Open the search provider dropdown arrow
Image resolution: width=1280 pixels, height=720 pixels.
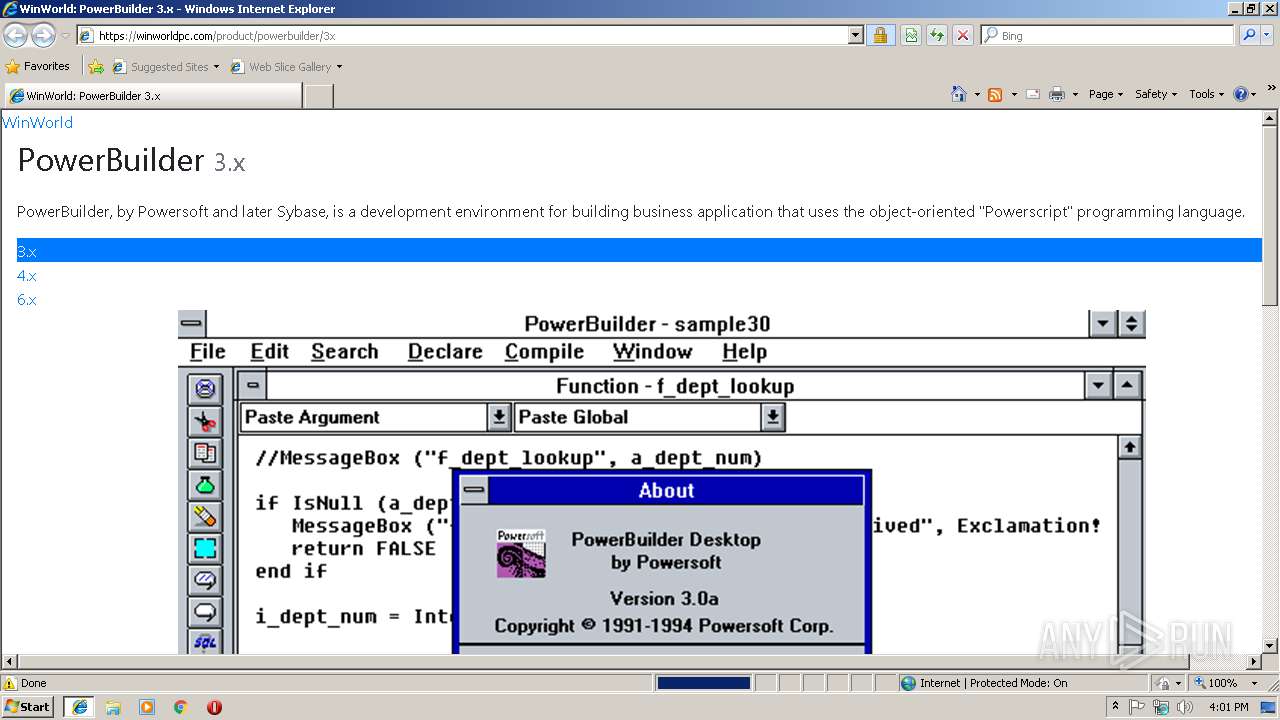tap(1268, 36)
